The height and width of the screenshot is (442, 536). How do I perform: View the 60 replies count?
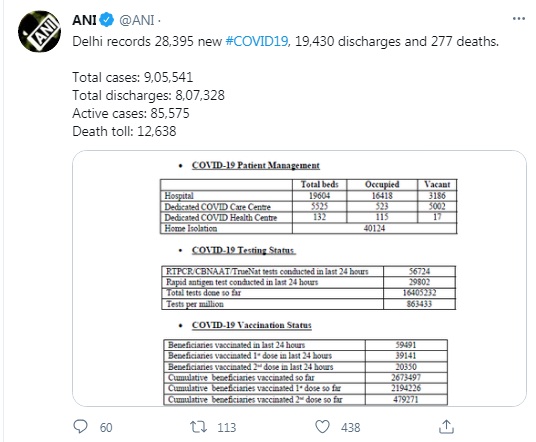coord(106,427)
